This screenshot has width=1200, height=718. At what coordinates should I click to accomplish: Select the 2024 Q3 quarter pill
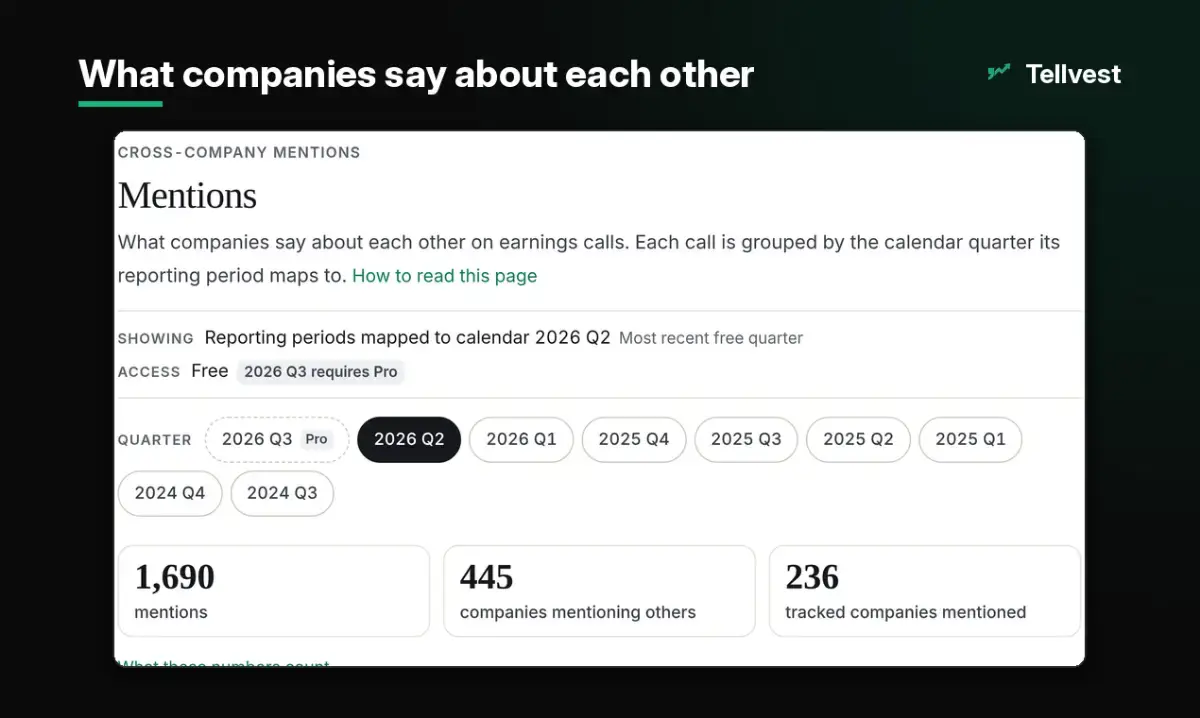point(282,493)
